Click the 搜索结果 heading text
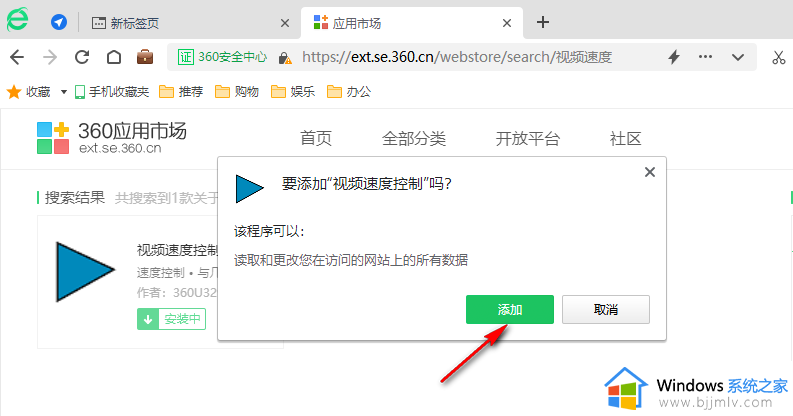 point(75,197)
